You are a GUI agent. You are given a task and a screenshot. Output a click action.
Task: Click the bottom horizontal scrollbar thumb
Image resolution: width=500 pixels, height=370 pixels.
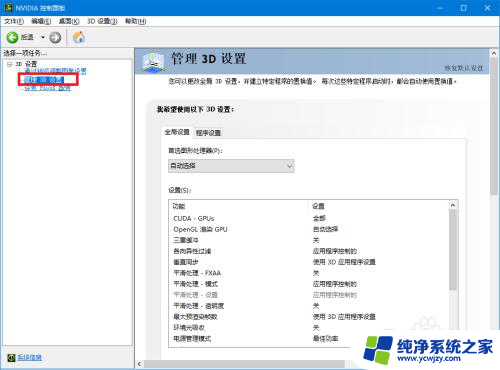tap(244, 364)
